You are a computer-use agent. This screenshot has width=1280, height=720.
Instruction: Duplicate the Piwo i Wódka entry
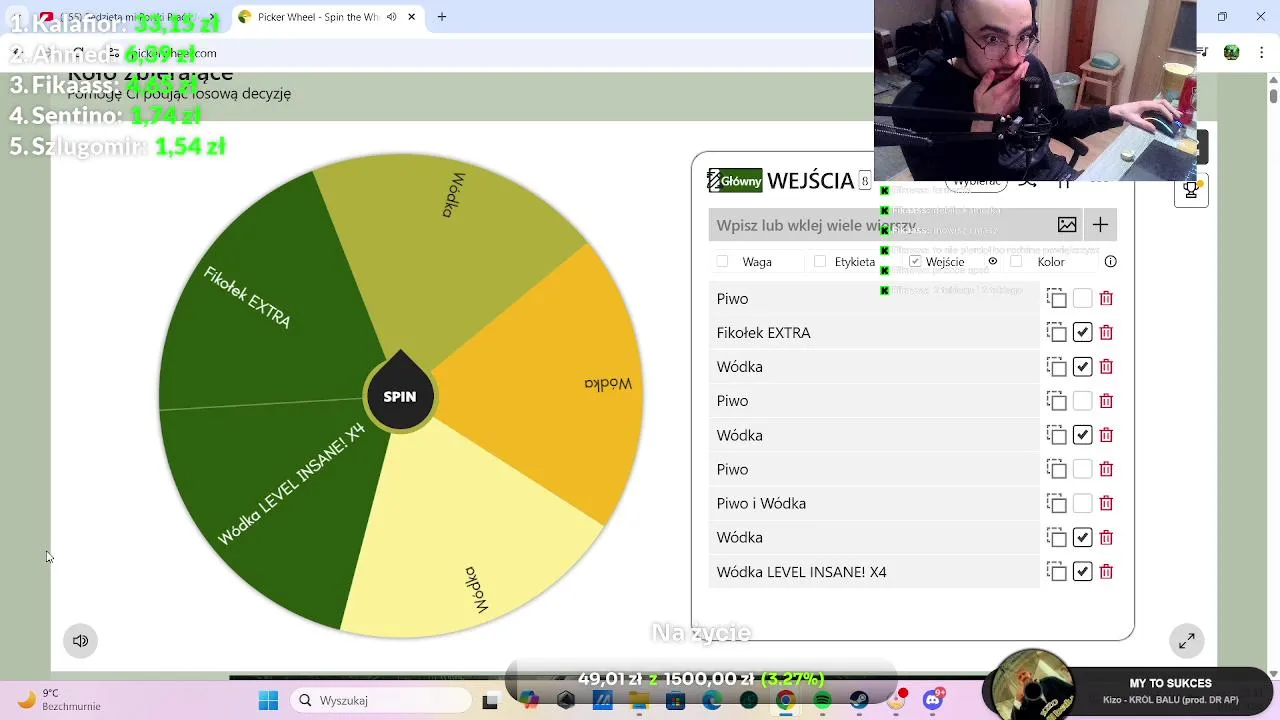click(1056, 504)
